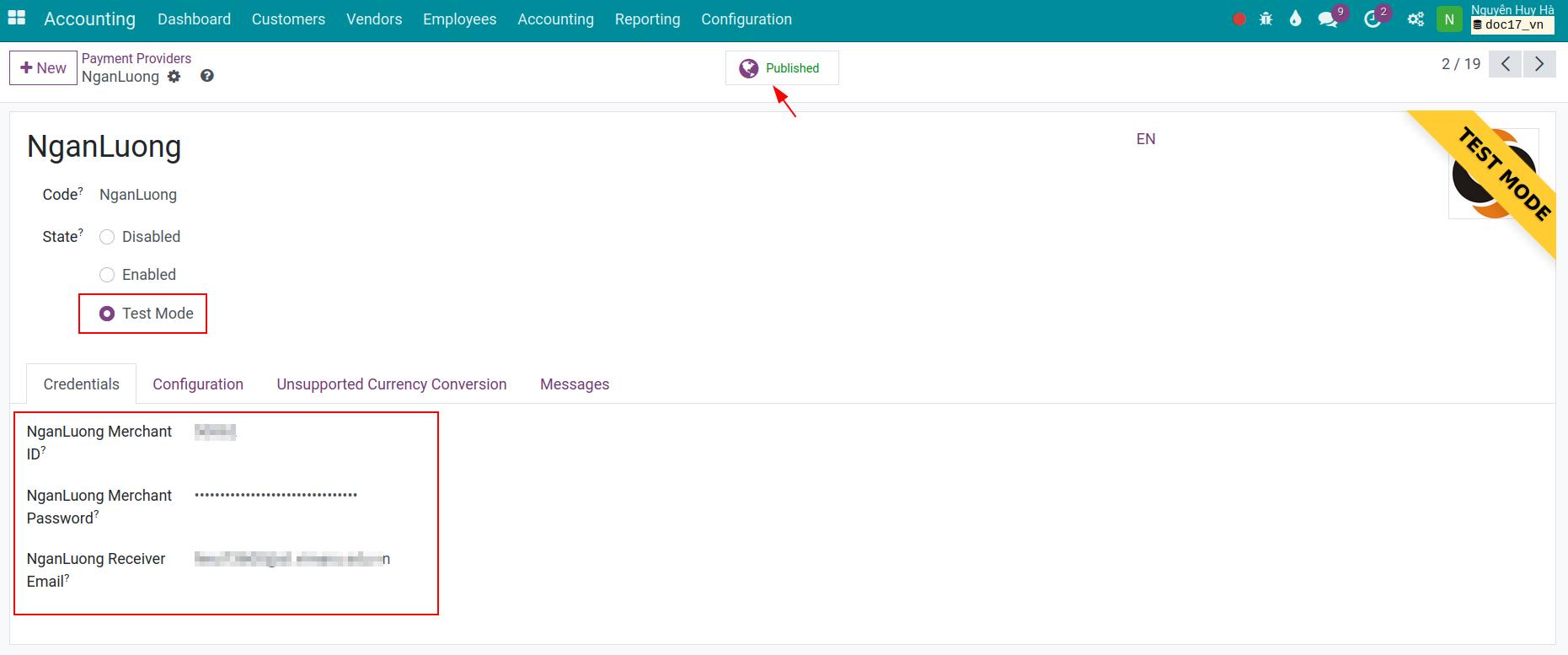Click the droplet icon in top bar
Viewport: 1568px width, 655px height.
[1295, 19]
